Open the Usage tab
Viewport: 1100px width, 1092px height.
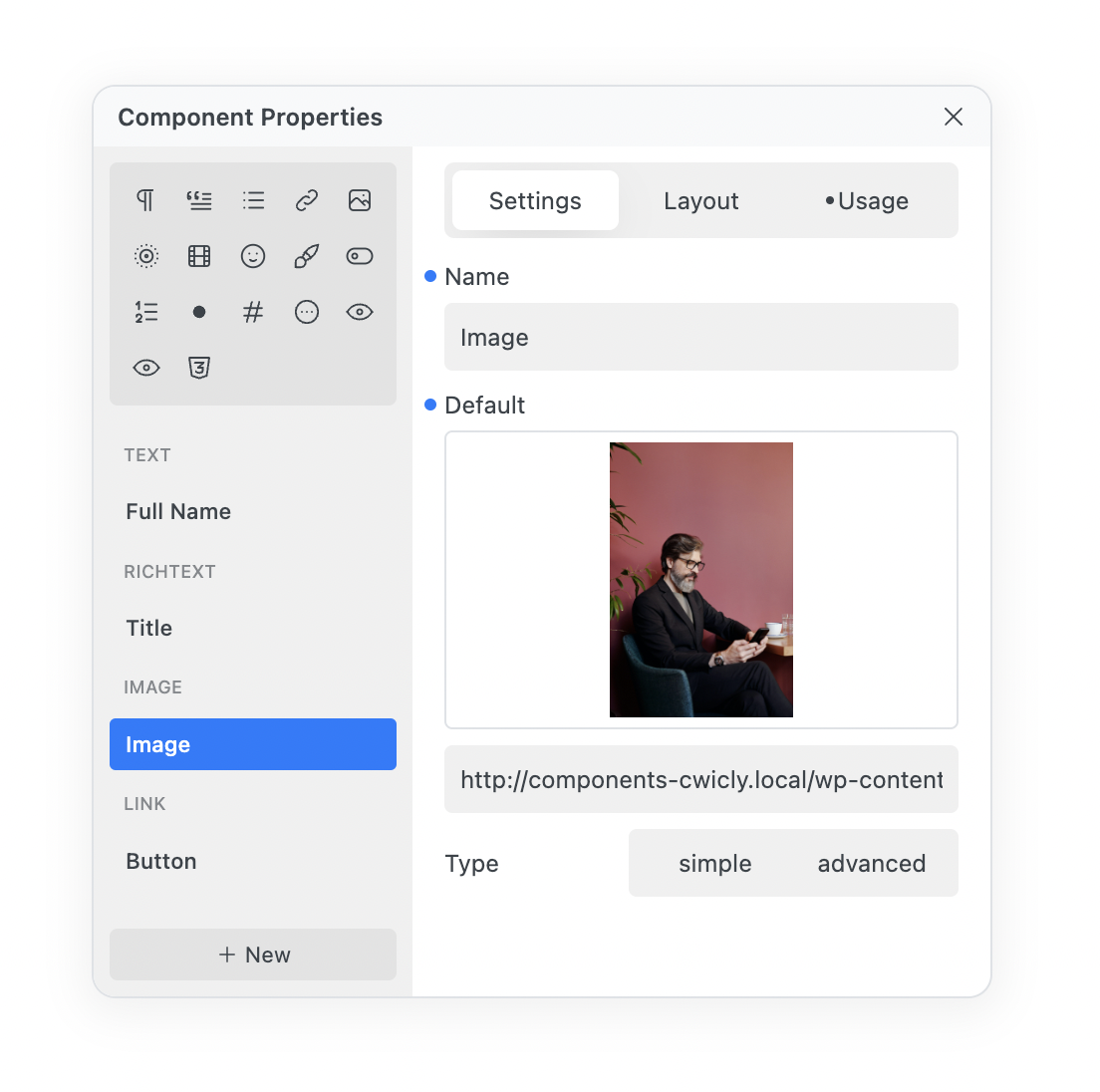(x=867, y=201)
